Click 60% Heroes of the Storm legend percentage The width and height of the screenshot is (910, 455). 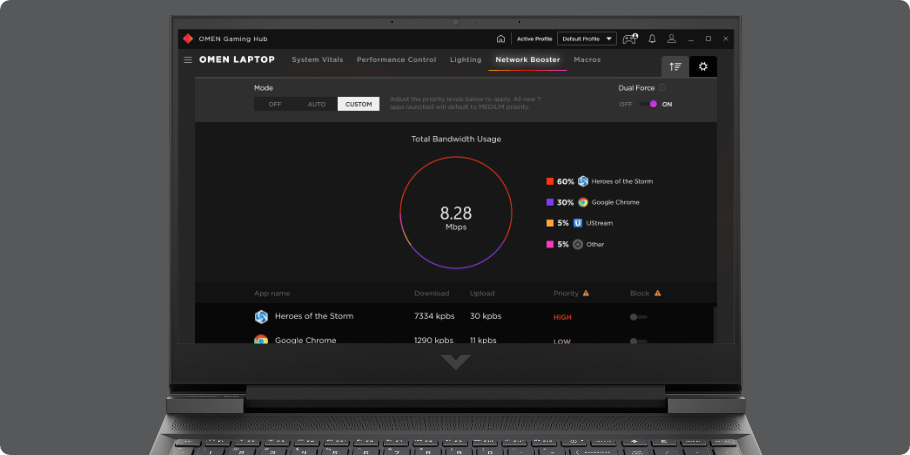565,181
